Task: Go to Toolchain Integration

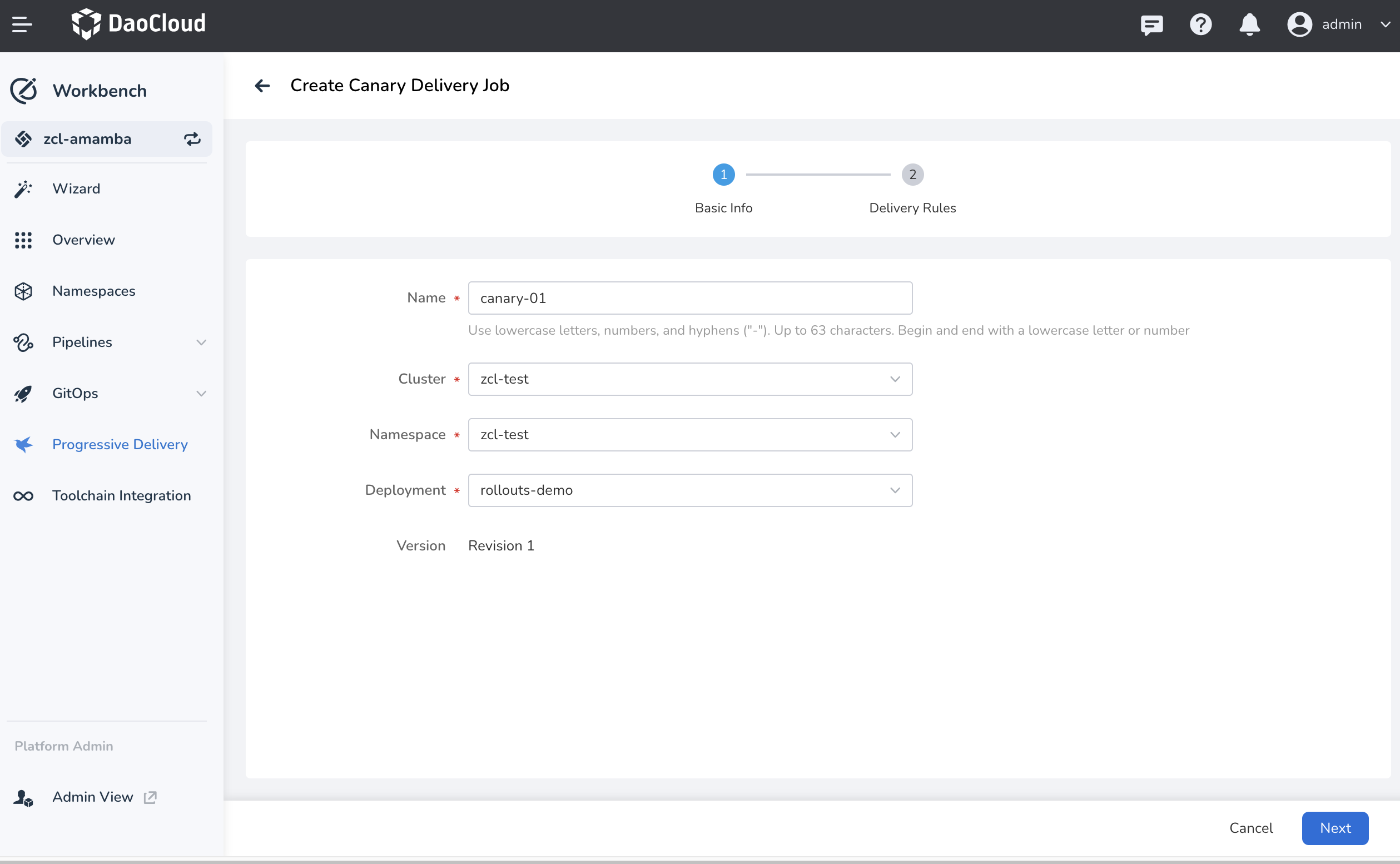Action: pos(121,495)
